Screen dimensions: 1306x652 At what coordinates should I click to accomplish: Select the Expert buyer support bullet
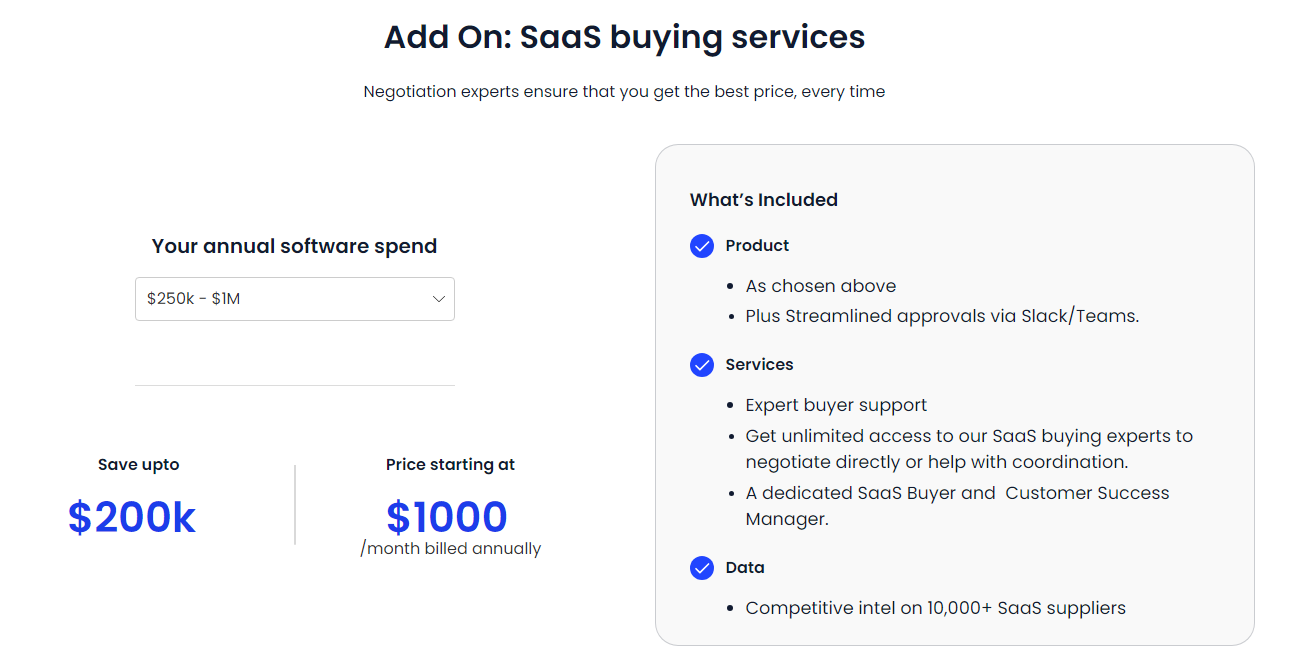point(836,404)
